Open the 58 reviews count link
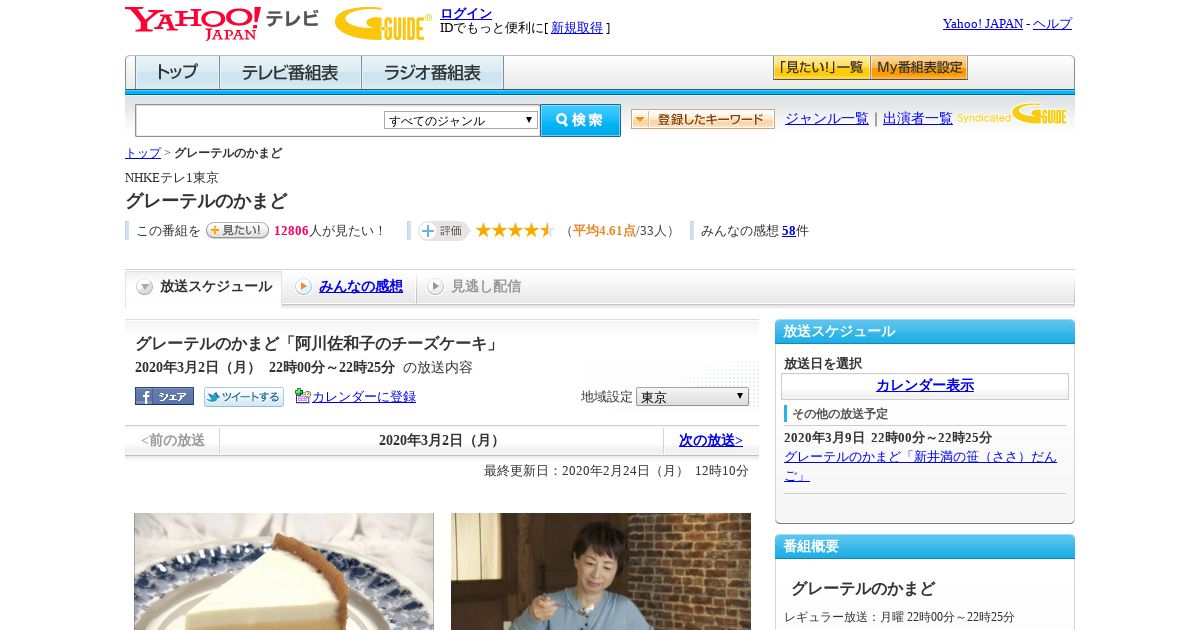Viewport: 1200px width, 630px height. click(789, 231)
